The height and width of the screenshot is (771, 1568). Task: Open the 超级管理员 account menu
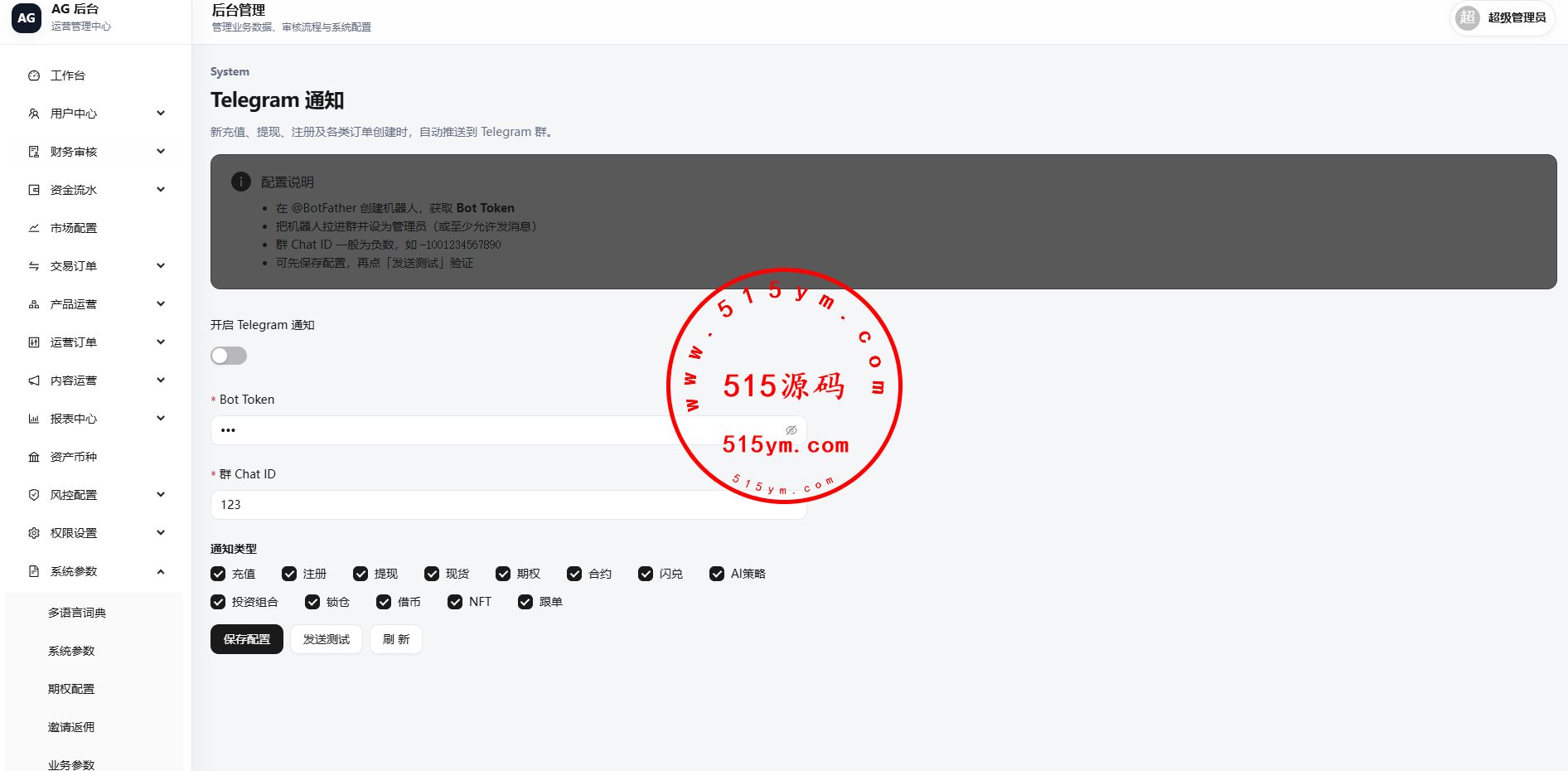click(x=1503, y=17)
